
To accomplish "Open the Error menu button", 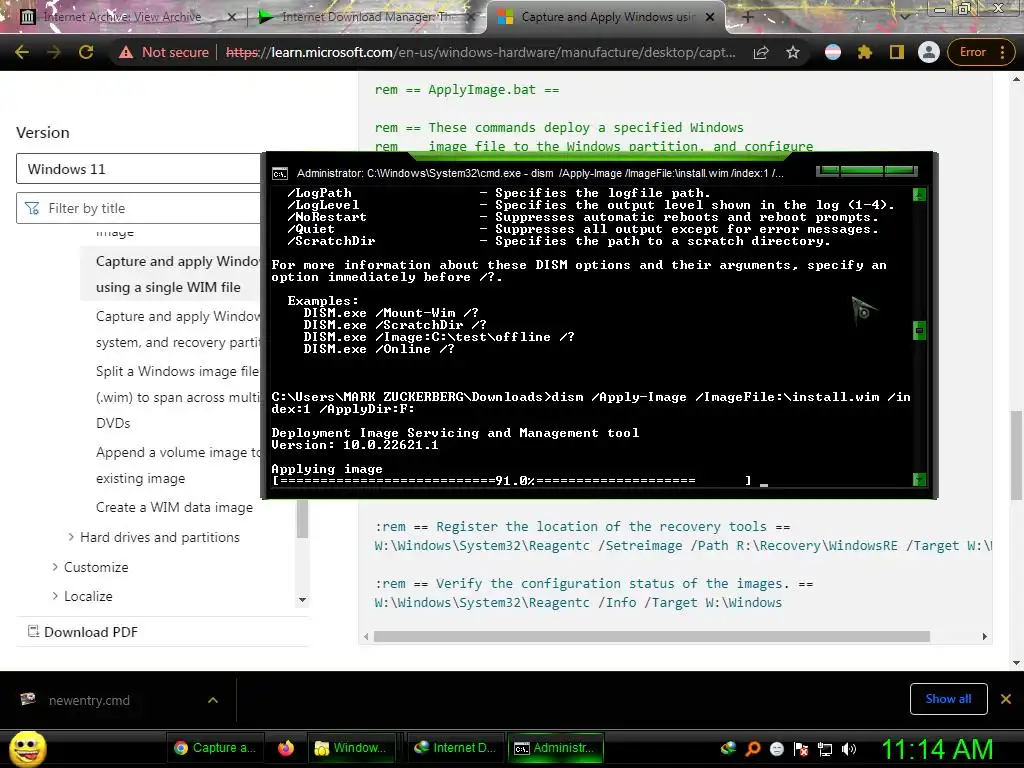I will point(980,52).
